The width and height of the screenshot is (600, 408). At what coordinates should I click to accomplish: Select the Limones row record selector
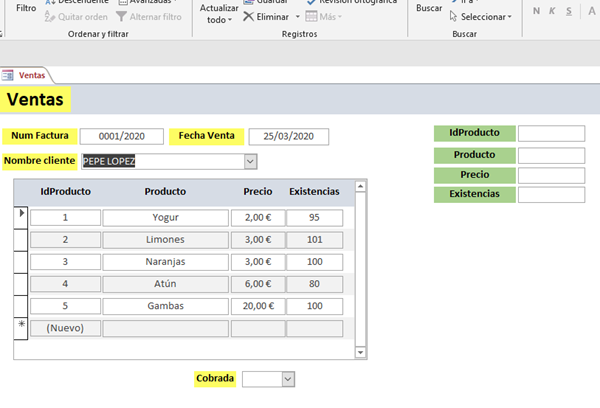point(21,240)
